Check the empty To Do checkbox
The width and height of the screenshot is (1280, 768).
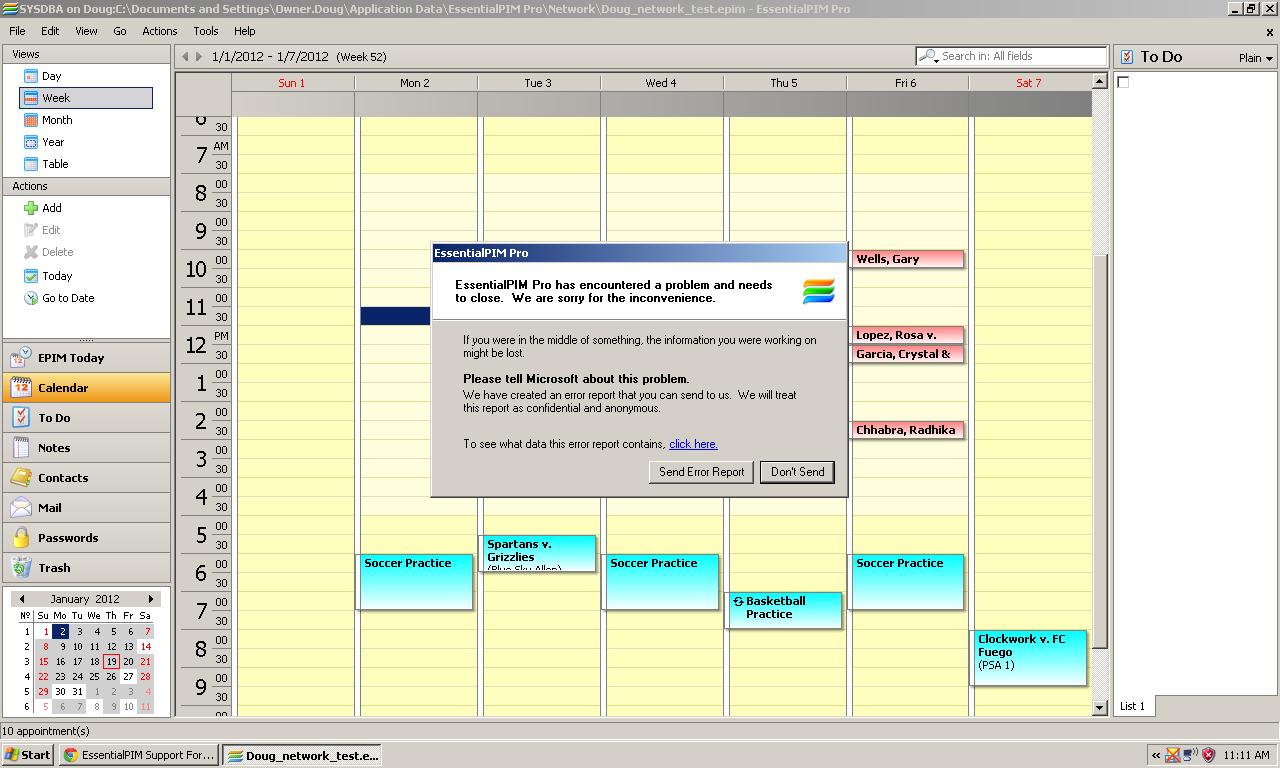click(x=1123, y=83)
